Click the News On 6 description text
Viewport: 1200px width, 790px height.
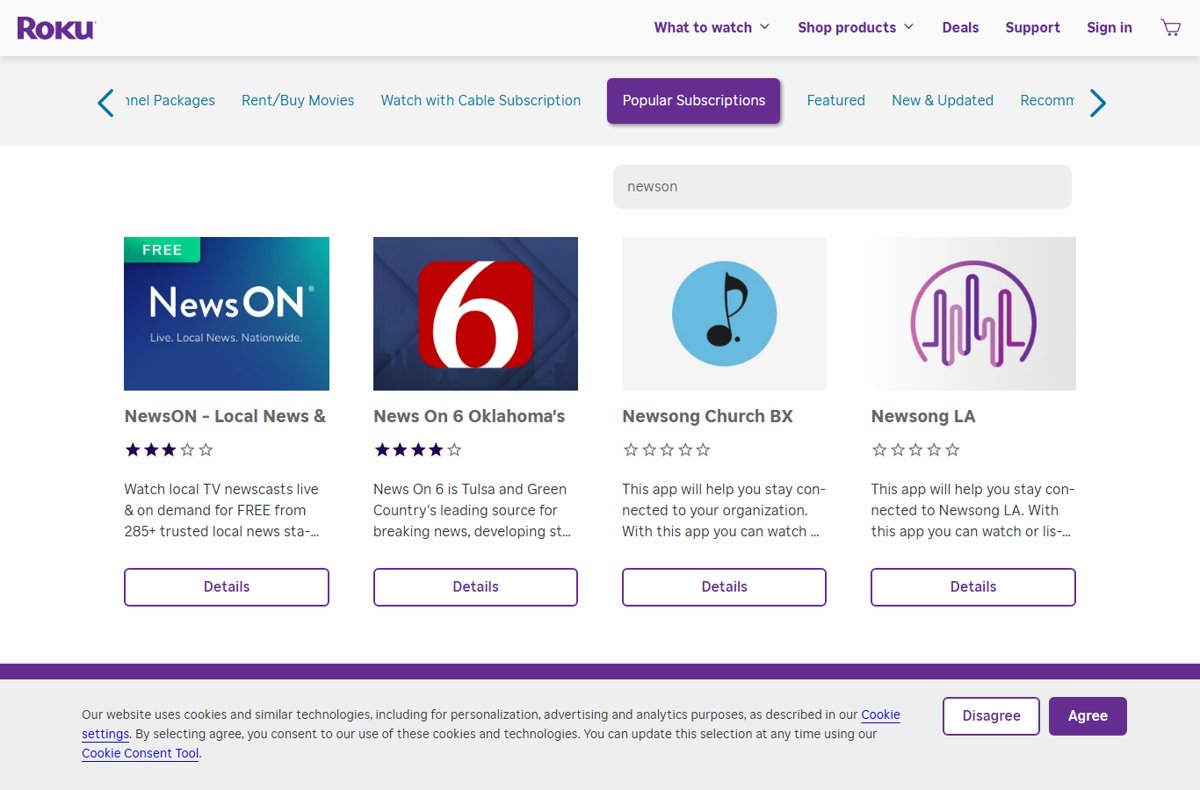click(472, 510)
